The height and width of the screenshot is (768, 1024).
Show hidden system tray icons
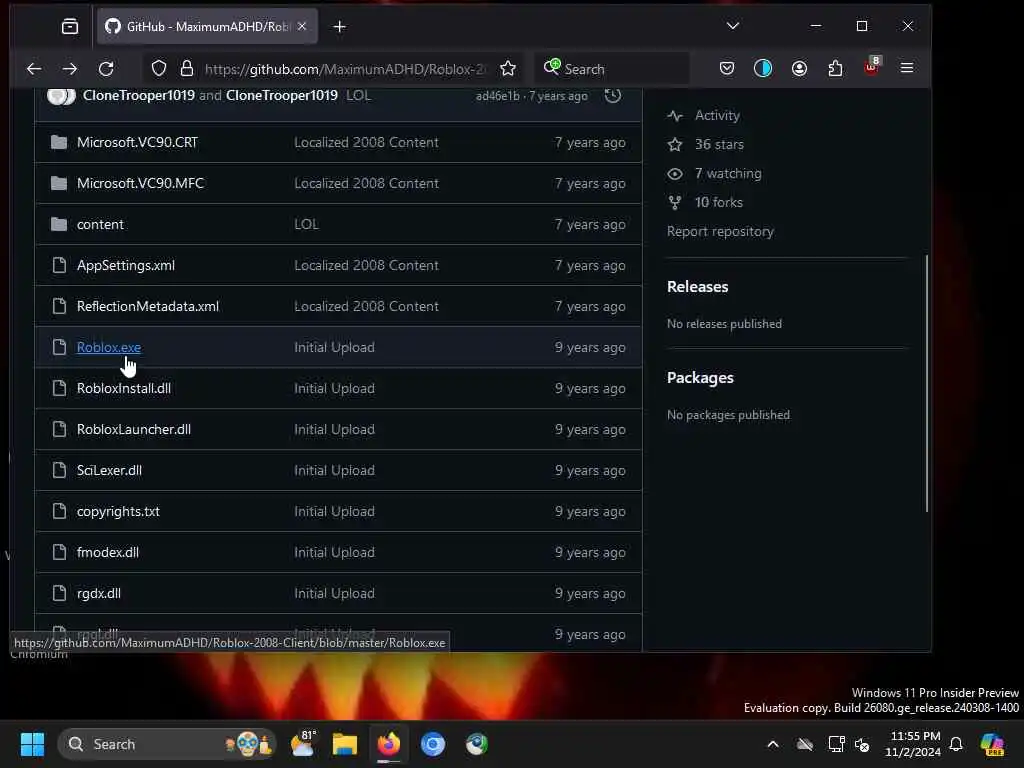(x=773, y=744)
